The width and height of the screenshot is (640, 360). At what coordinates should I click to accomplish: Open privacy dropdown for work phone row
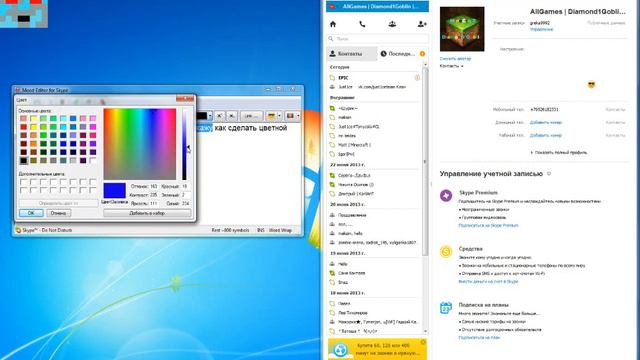(615, 135)
